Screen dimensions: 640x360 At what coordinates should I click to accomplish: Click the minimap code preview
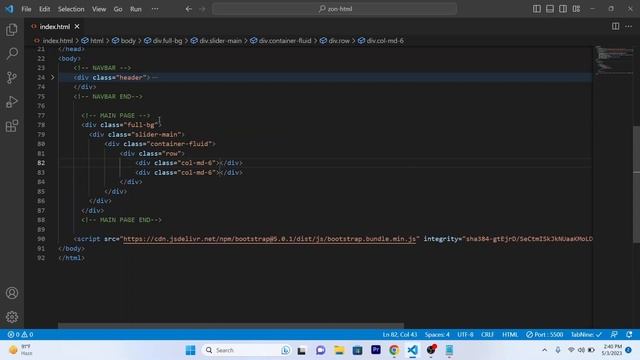(x=613, y=60)
